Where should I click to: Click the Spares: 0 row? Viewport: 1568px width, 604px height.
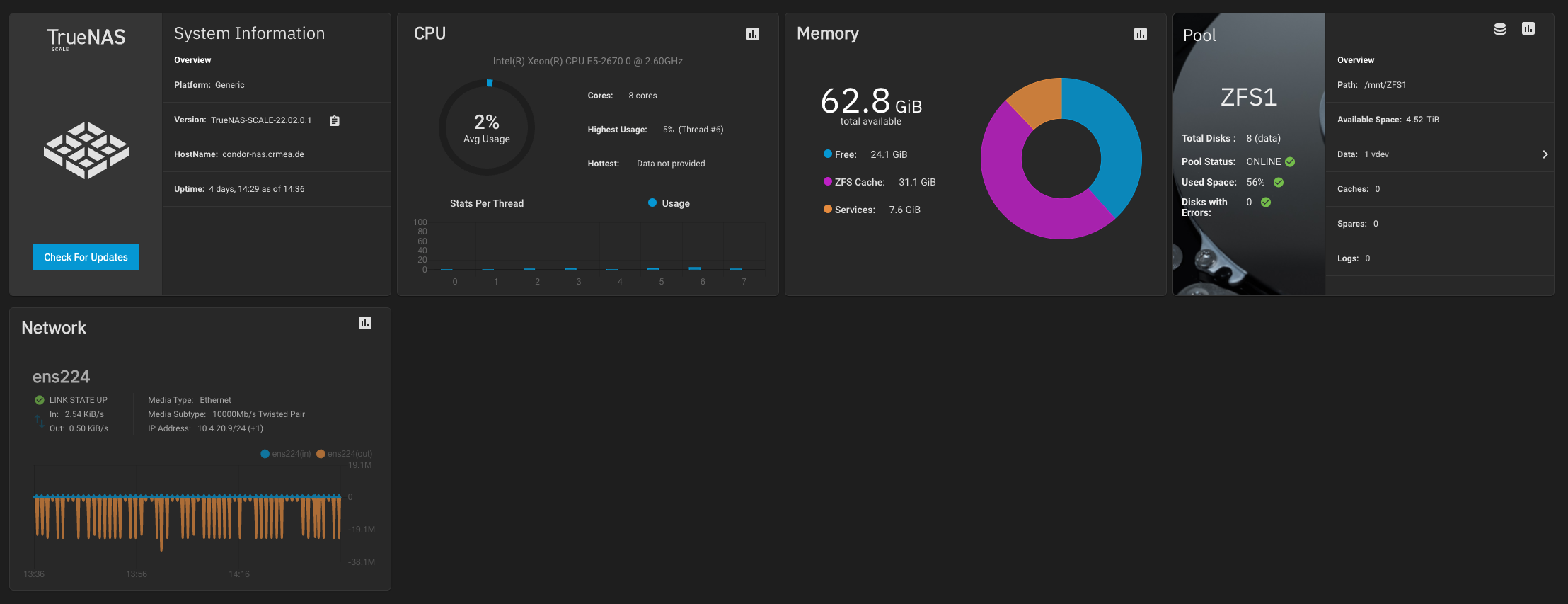click(x=1439, y=224)
